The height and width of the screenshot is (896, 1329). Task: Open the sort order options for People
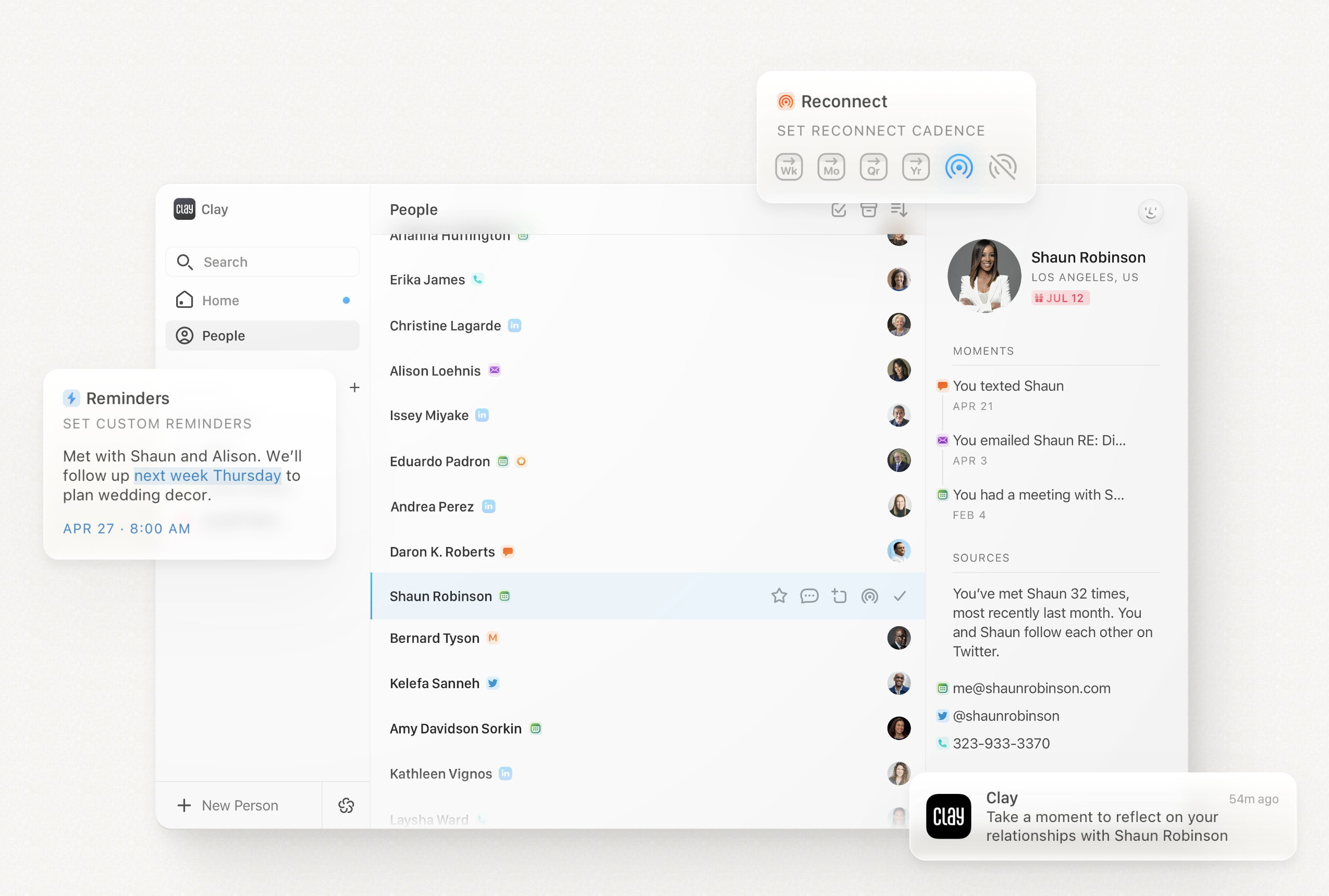(x=899, y=210)
